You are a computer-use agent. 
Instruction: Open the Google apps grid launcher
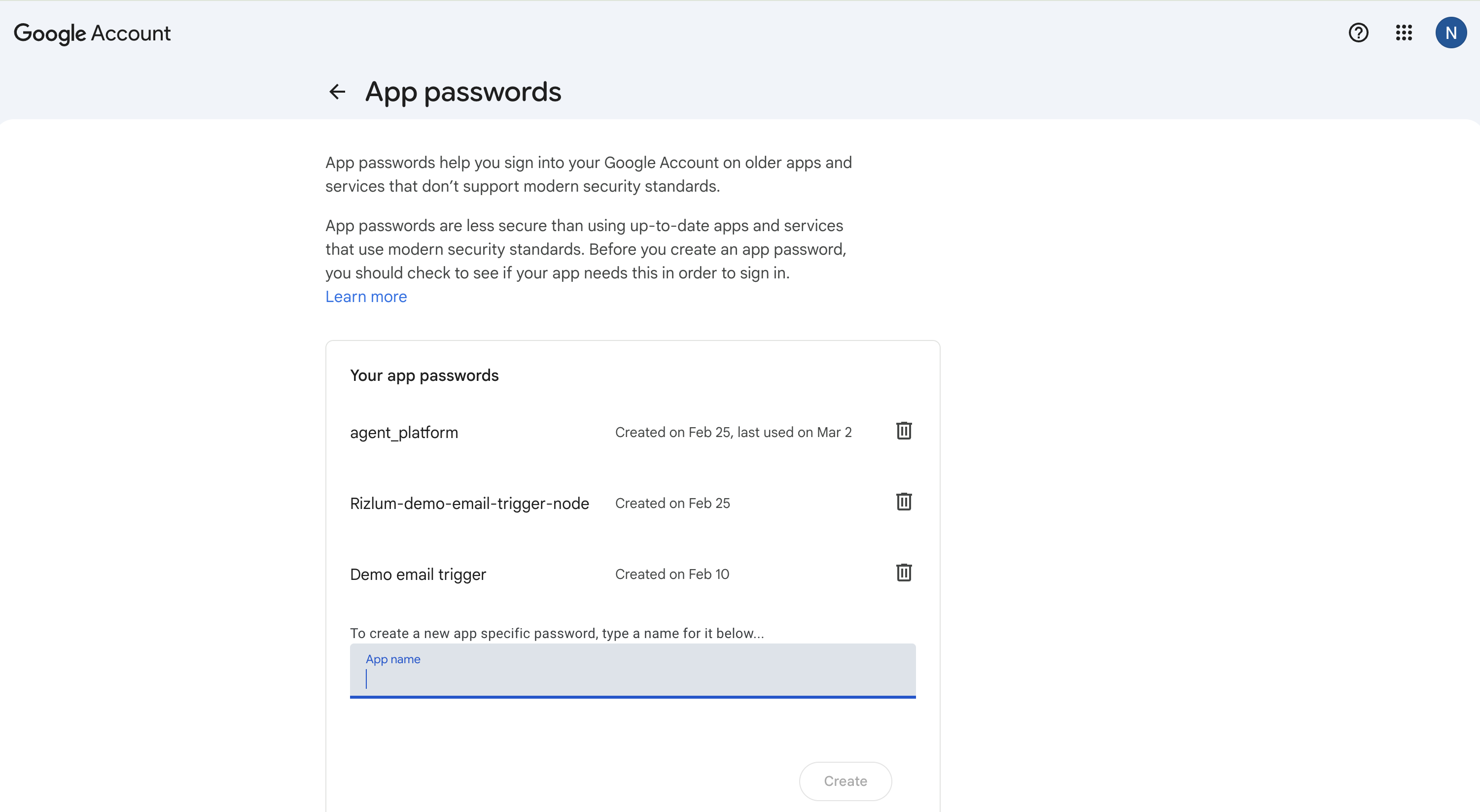pos(1404,33)
